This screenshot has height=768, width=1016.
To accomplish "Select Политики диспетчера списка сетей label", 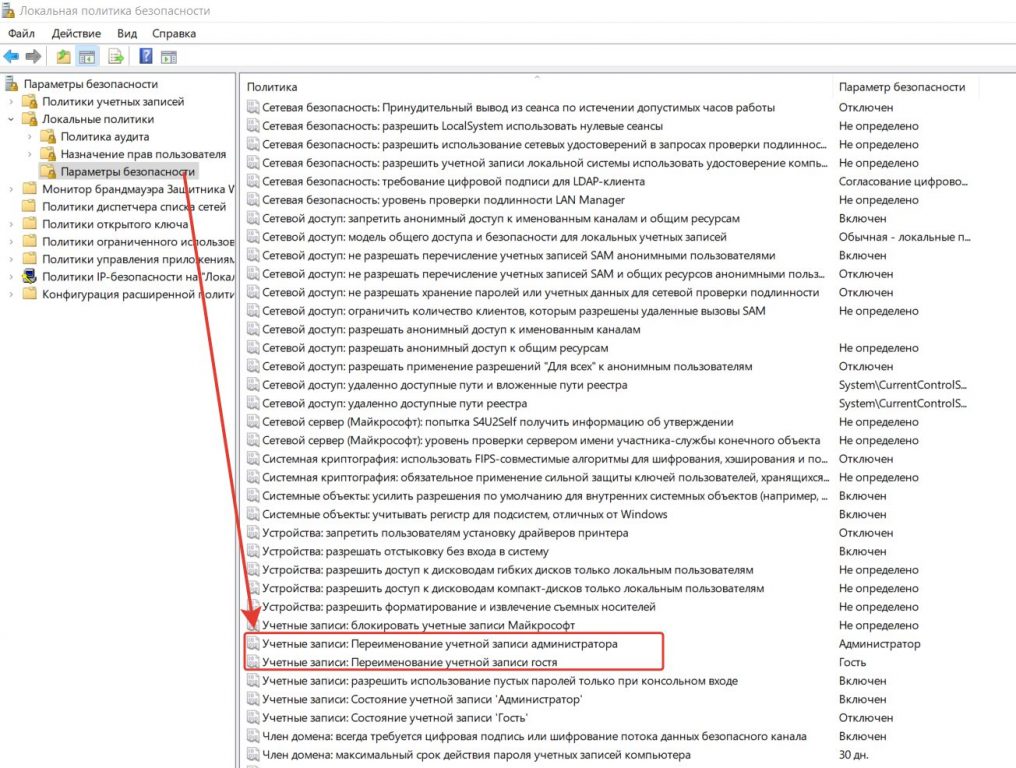I will tap(134, 207).
